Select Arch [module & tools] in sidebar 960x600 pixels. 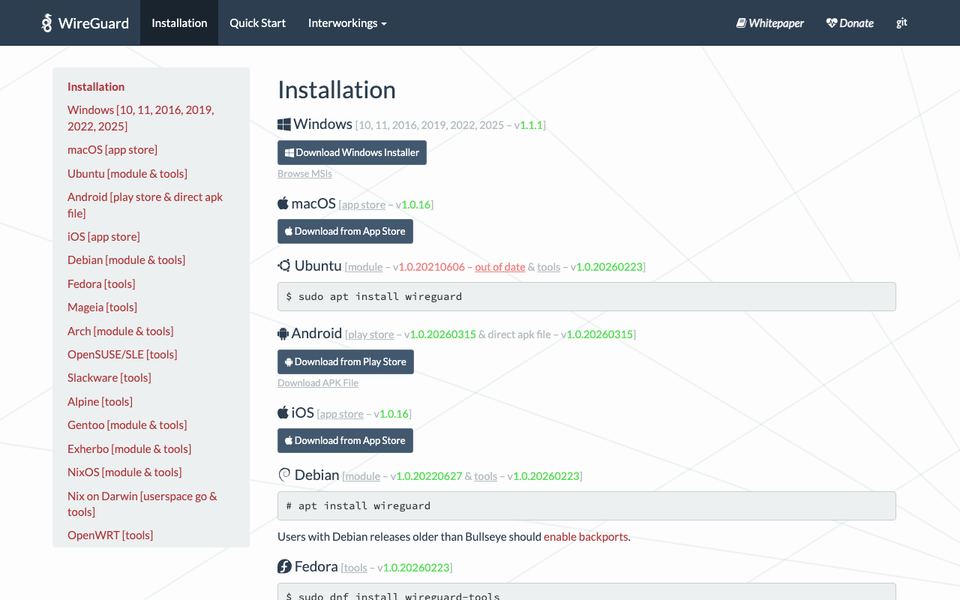click(121, 331)
